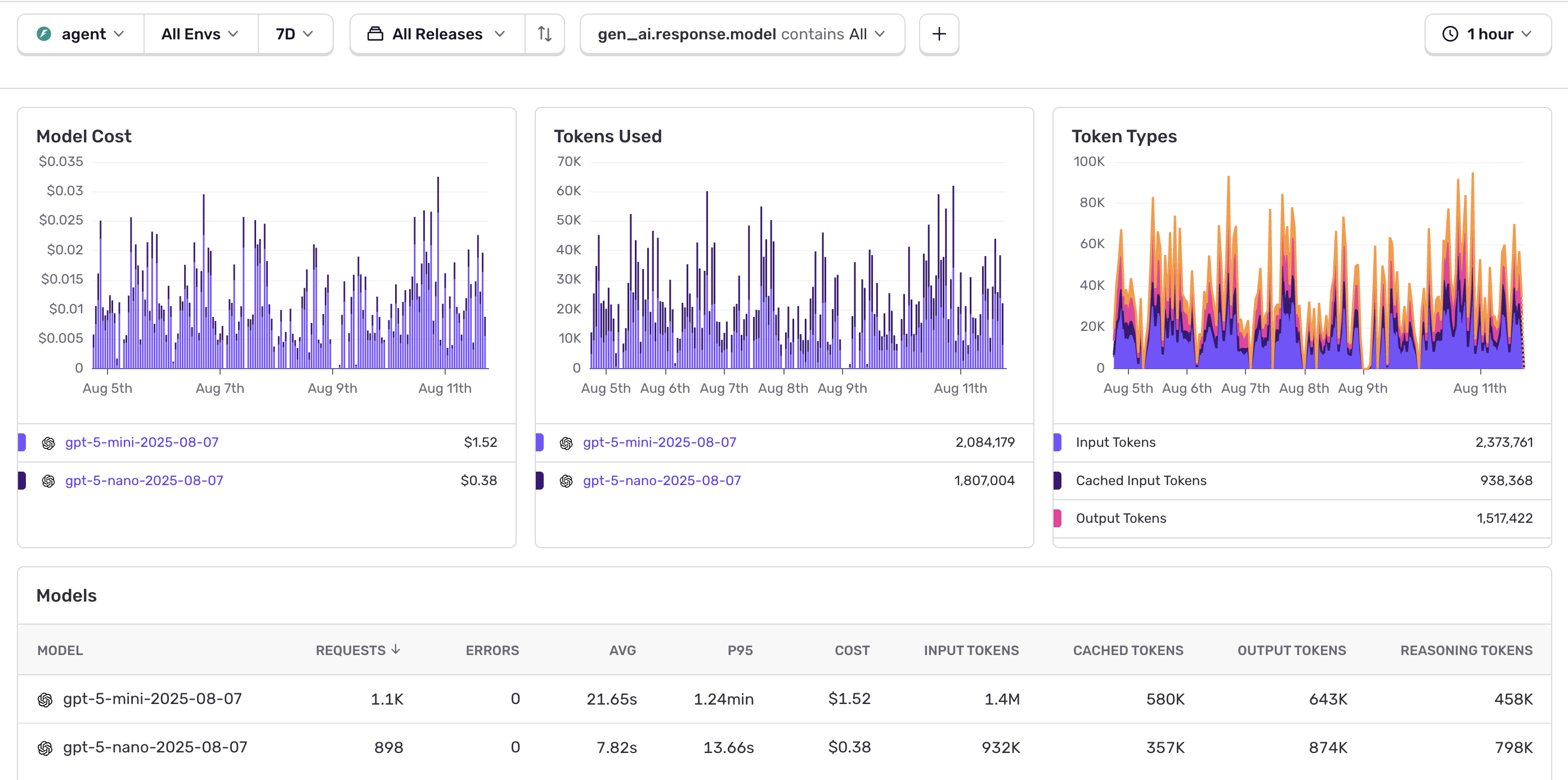Image resolution: width=1568 pixels, height=780 pixels.
Task: Open gpt-5-mini link in Tokens Used
Action: [x=660, y=442]
